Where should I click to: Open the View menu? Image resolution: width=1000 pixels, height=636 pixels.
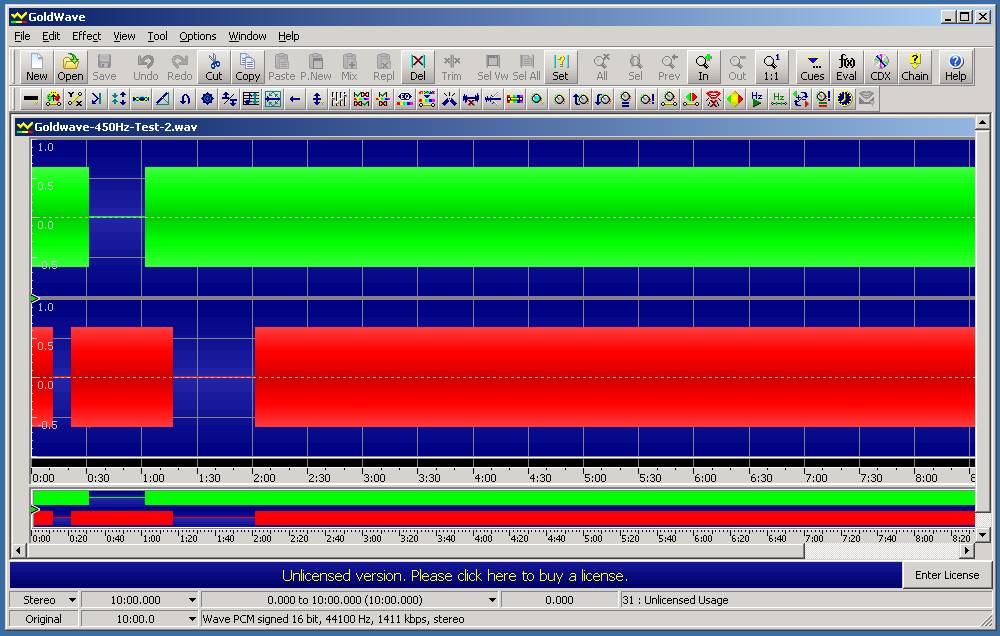(124, 36)
